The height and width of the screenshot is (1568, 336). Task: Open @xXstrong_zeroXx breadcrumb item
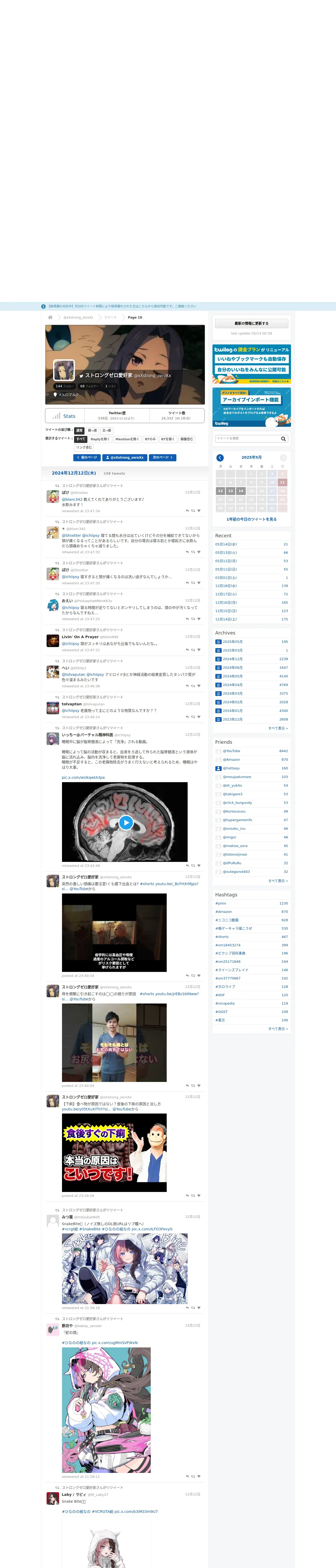(x=79, y=317)
